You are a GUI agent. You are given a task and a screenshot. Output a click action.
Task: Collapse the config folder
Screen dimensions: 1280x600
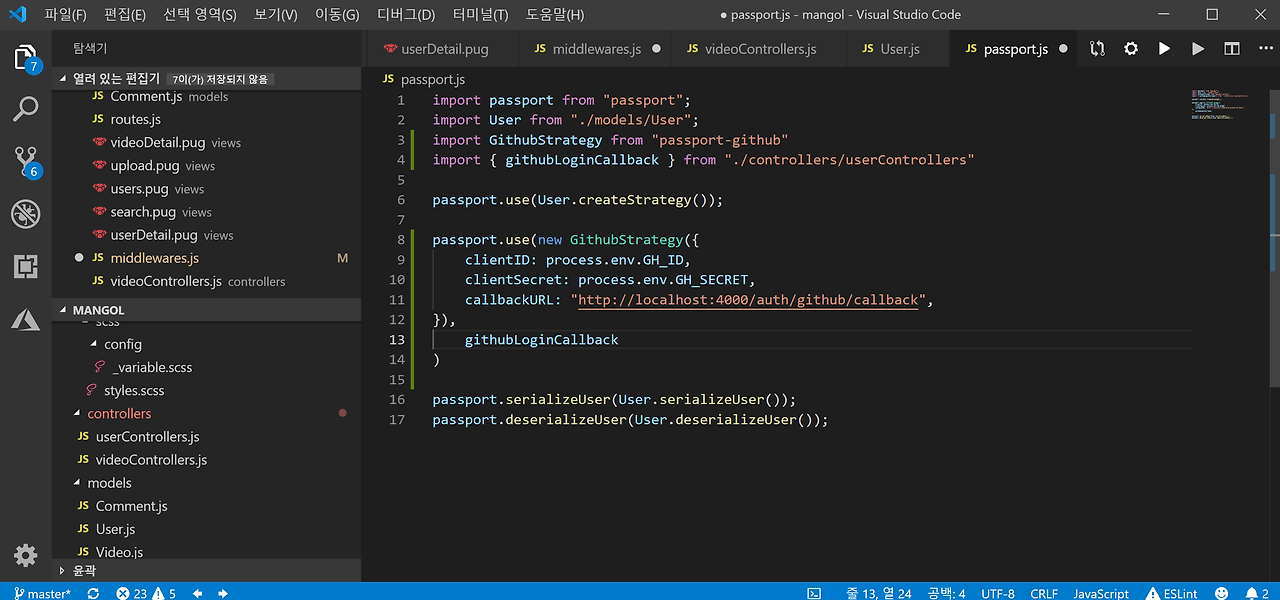tap(94, 344)
